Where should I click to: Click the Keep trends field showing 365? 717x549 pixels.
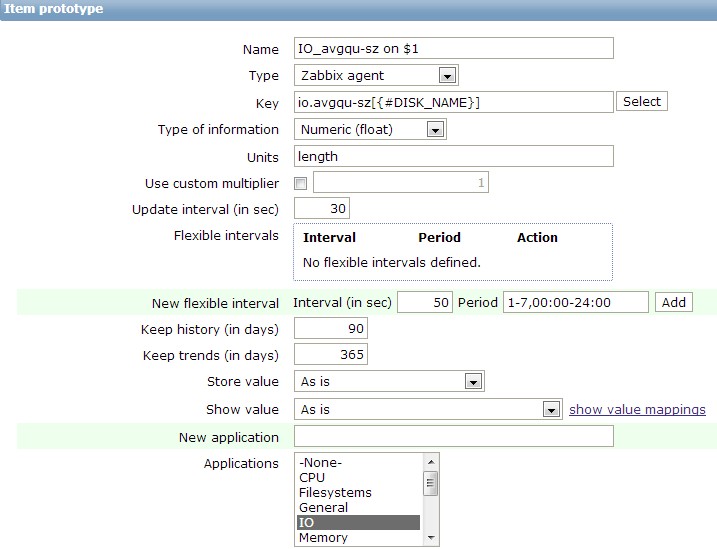tap(331, 354)
